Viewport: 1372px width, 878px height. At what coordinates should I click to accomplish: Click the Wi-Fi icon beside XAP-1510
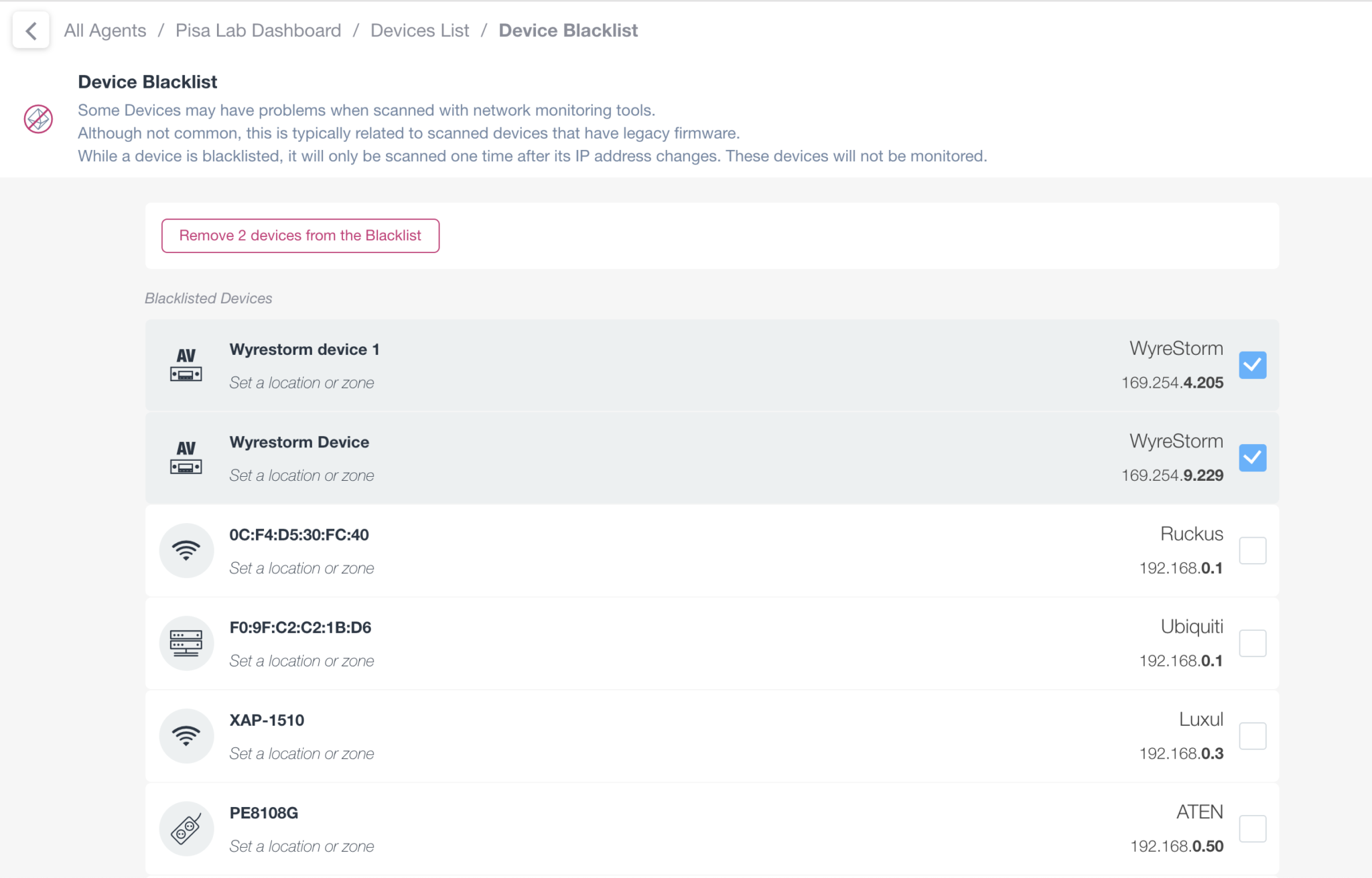point(186,735)
